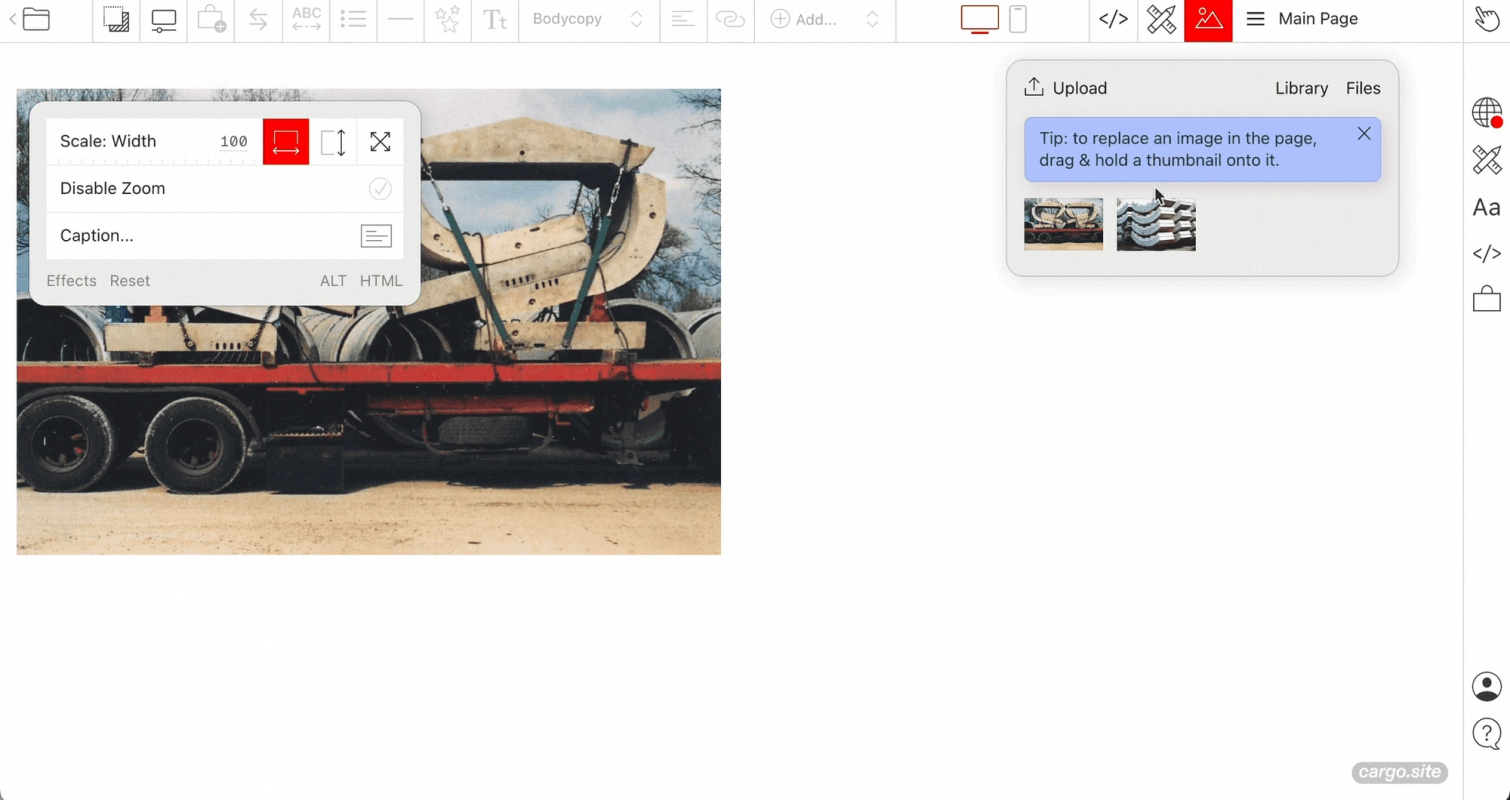Screen dimensions: 1510x800
Task: Click the Caption... option
Action: 97,235
